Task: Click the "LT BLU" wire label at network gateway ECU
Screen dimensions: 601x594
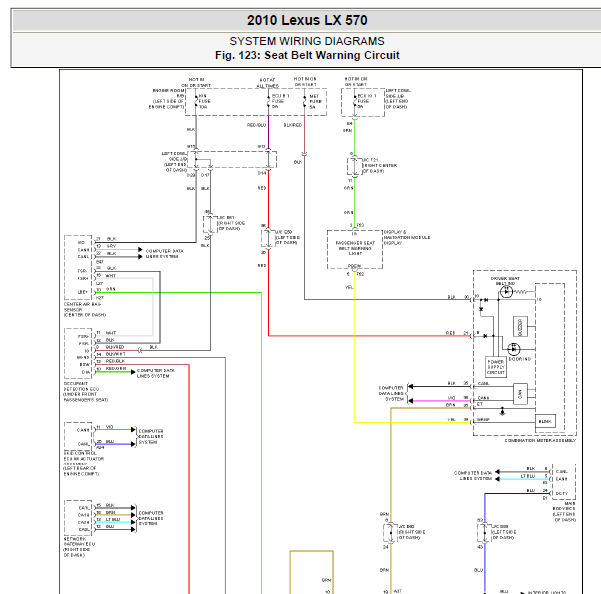Action: (x=113, y=519)
